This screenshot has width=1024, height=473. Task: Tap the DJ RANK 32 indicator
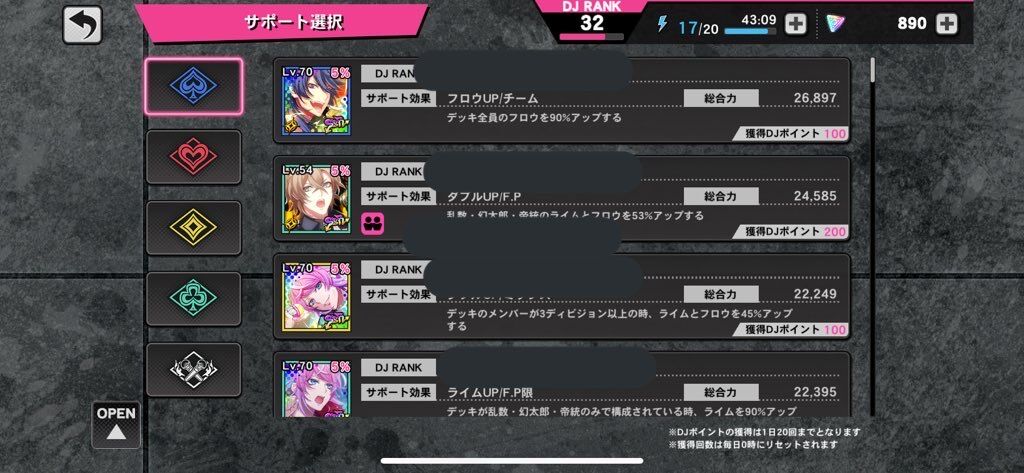click(591, 20)
